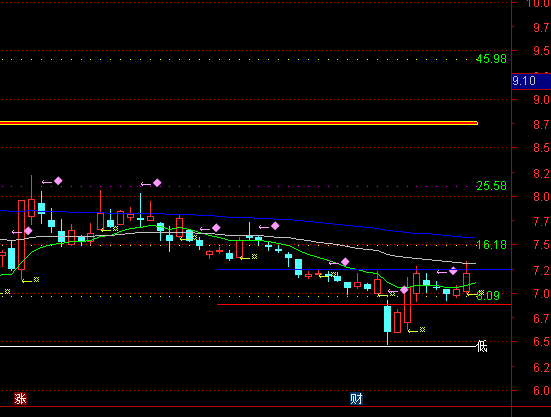Click the white 低 label icon
551x417 pixels.
click(482, 346)
